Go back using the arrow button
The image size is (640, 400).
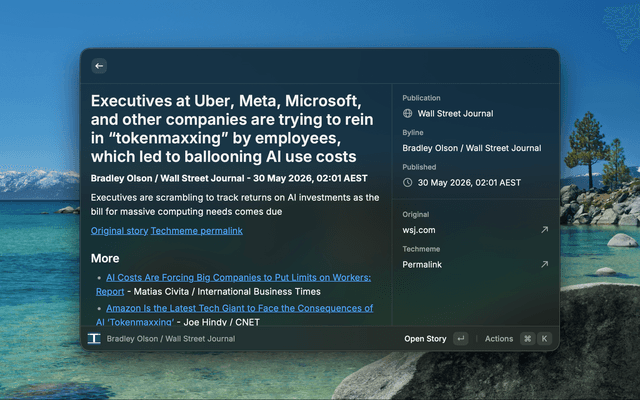[x=99, y=66]
